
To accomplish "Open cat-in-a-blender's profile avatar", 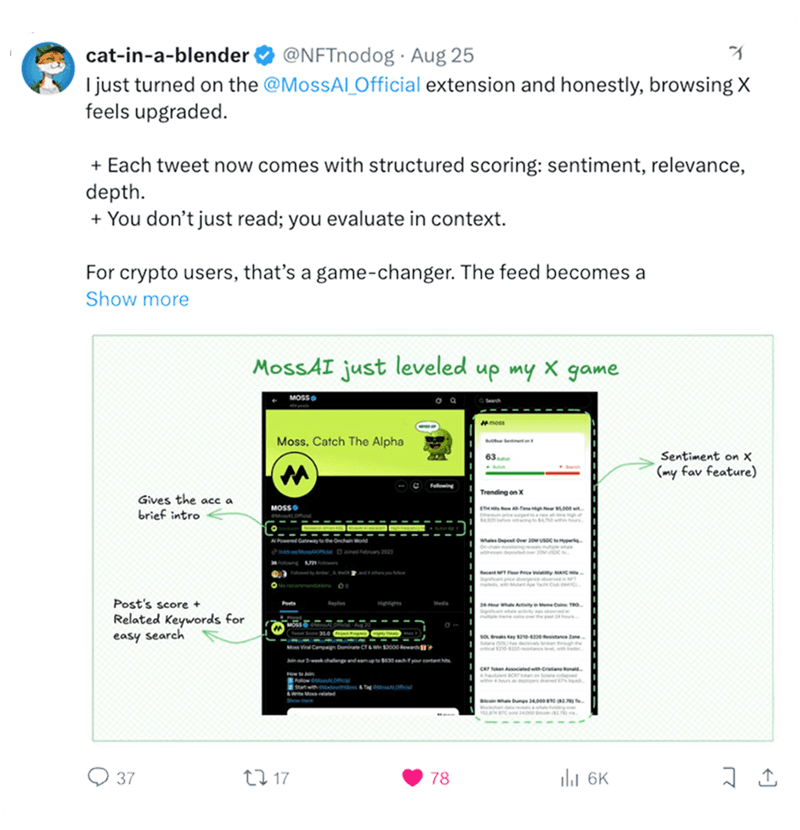I will (x=48, y=69).
